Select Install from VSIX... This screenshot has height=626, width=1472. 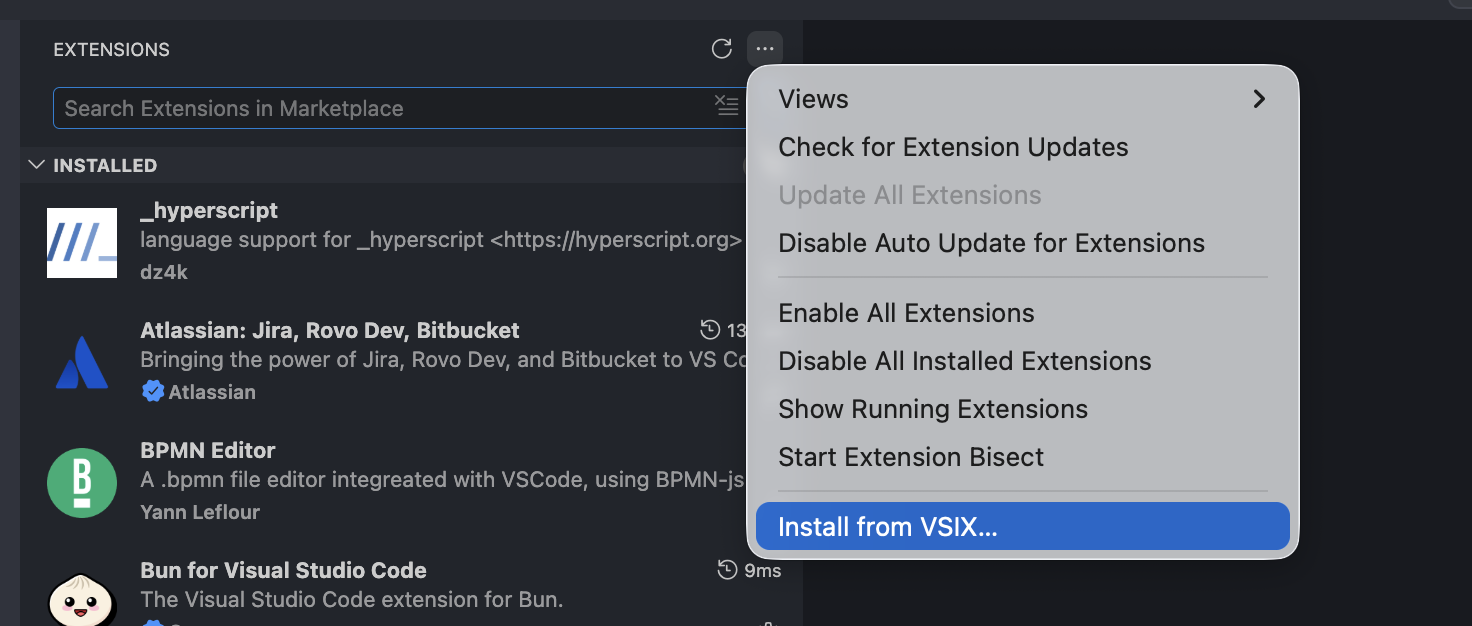pyautogui.click(x=1023, y=526)
